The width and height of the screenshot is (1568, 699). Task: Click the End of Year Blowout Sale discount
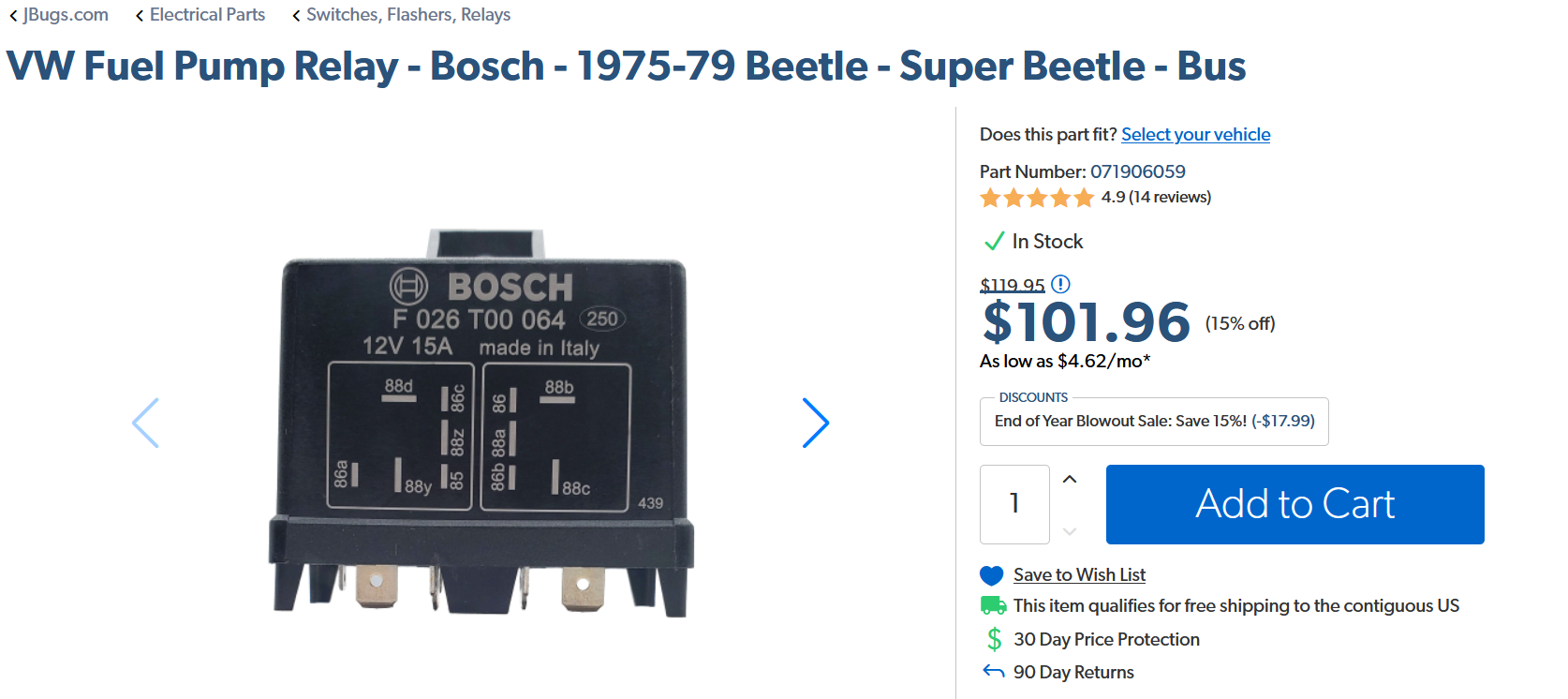point(1154,422)
